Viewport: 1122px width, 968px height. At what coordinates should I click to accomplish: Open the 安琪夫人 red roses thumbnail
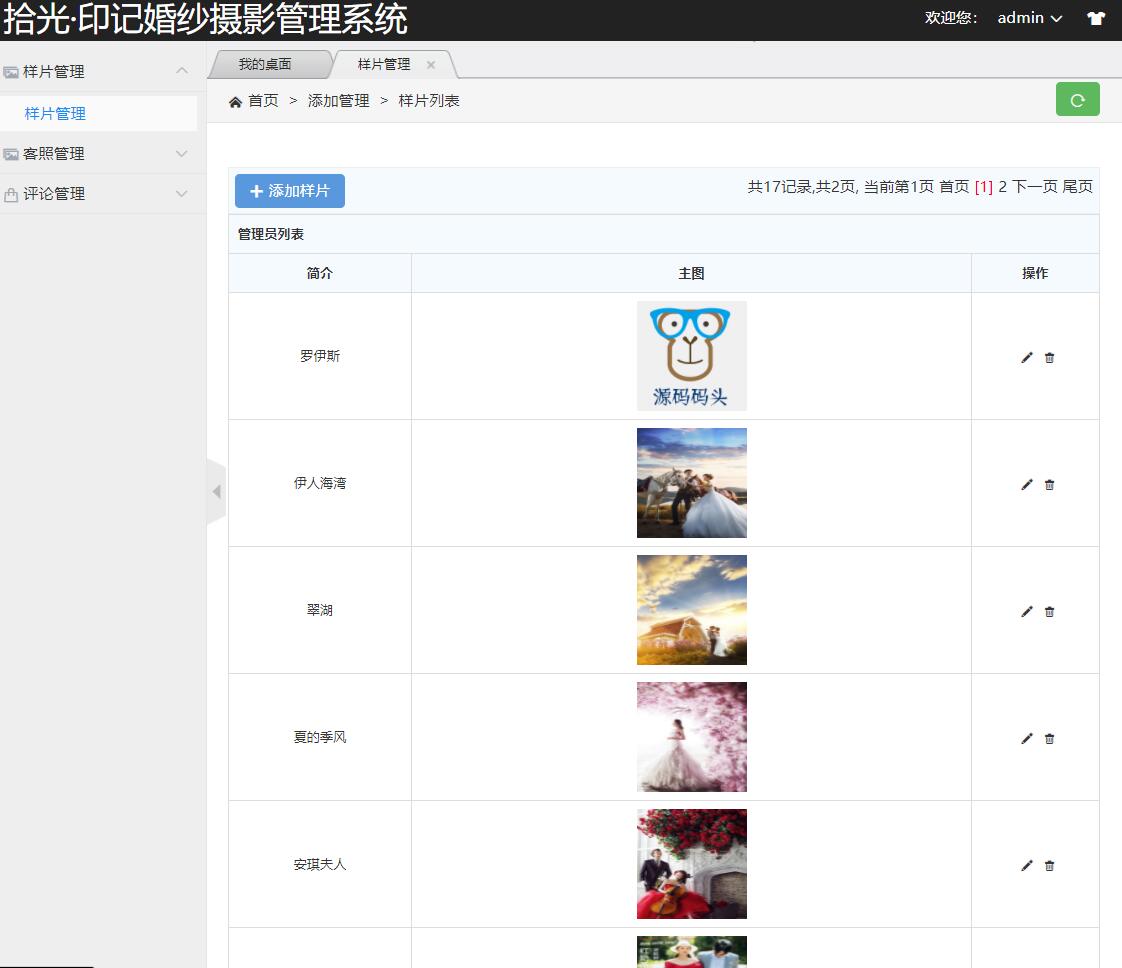(x=692, y=864)
